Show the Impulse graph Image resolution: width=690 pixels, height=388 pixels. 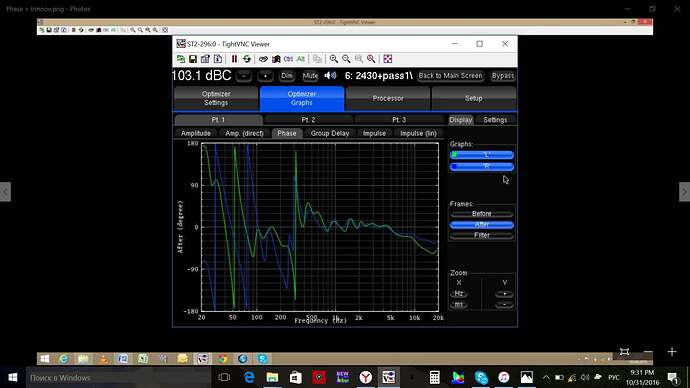click(374, 133)
